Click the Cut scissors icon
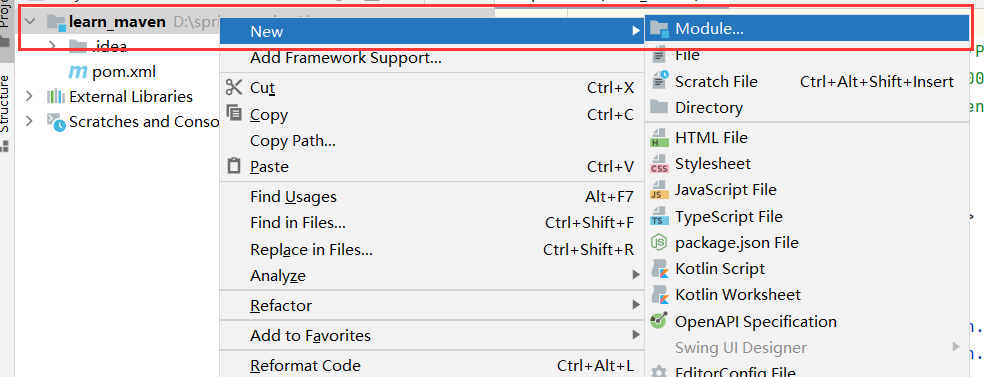 point(233,87)
